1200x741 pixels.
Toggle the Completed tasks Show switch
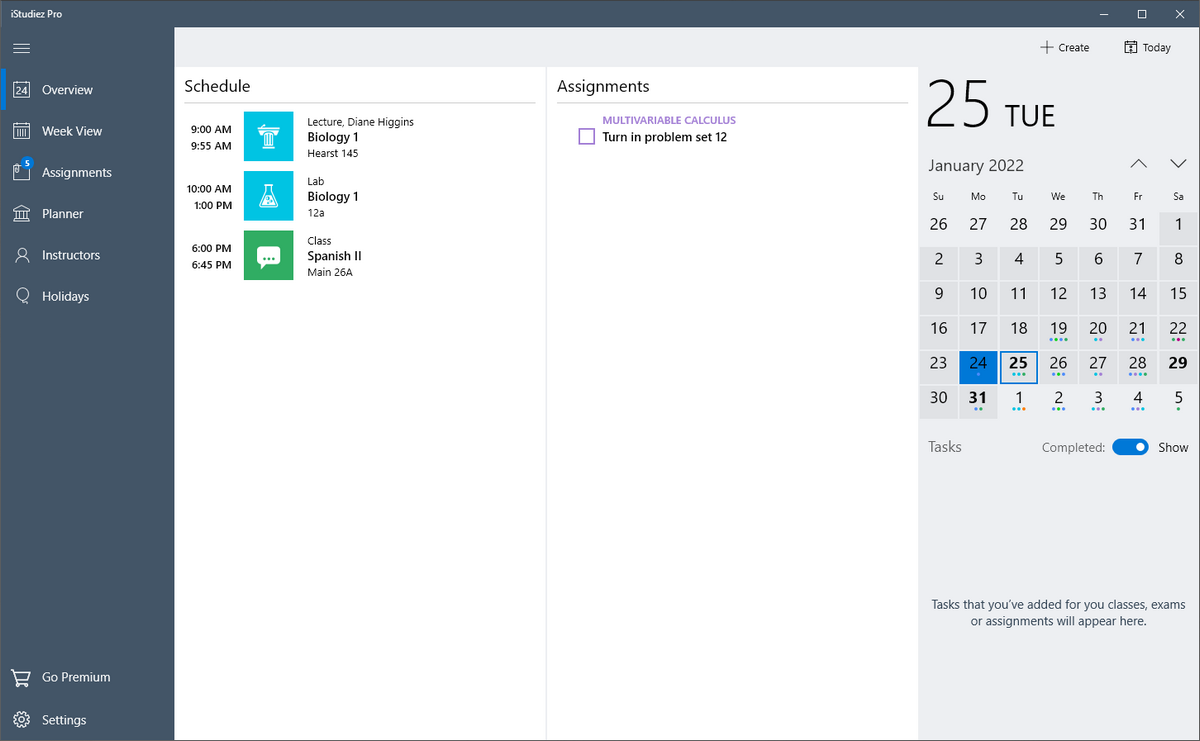[x=1130, y=448]
